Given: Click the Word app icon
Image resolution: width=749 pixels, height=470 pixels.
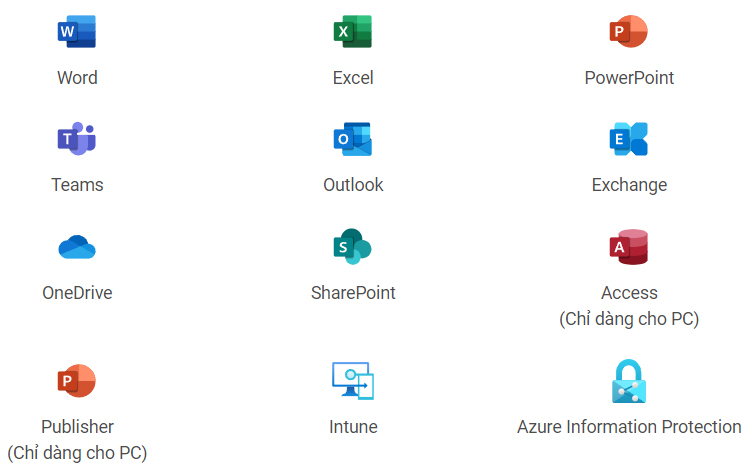Looking at the screenshot, I should (77, 32).
